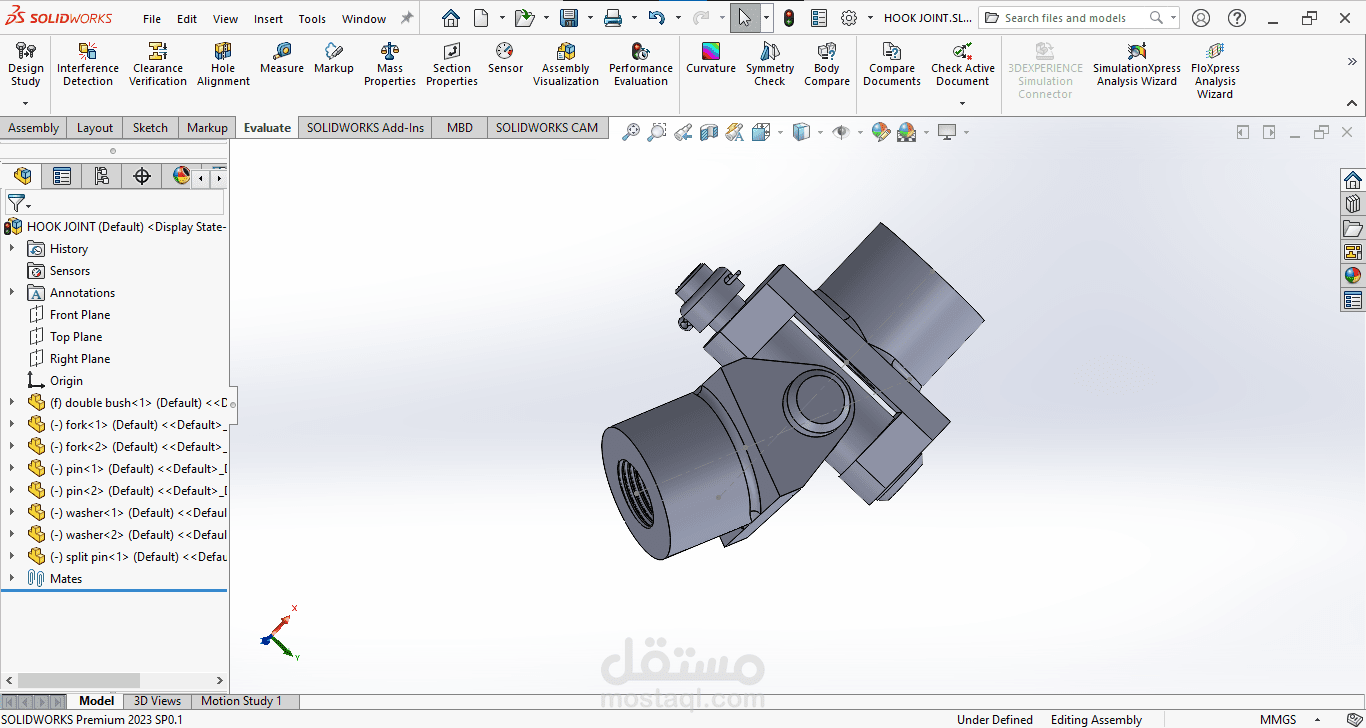Viewport: 1366px width, 728px height.
Task: Select the Origin in the feature tree
Action: 66,380
